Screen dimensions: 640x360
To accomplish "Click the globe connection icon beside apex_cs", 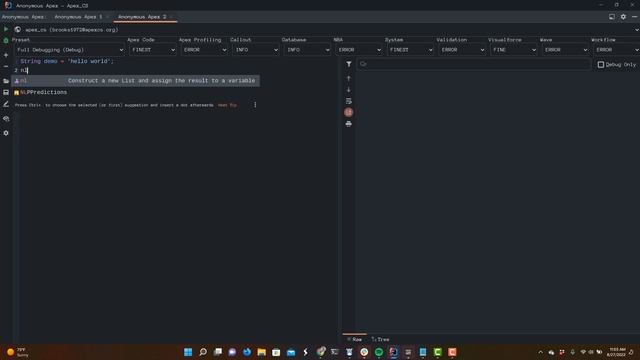I will coord(18,29).
